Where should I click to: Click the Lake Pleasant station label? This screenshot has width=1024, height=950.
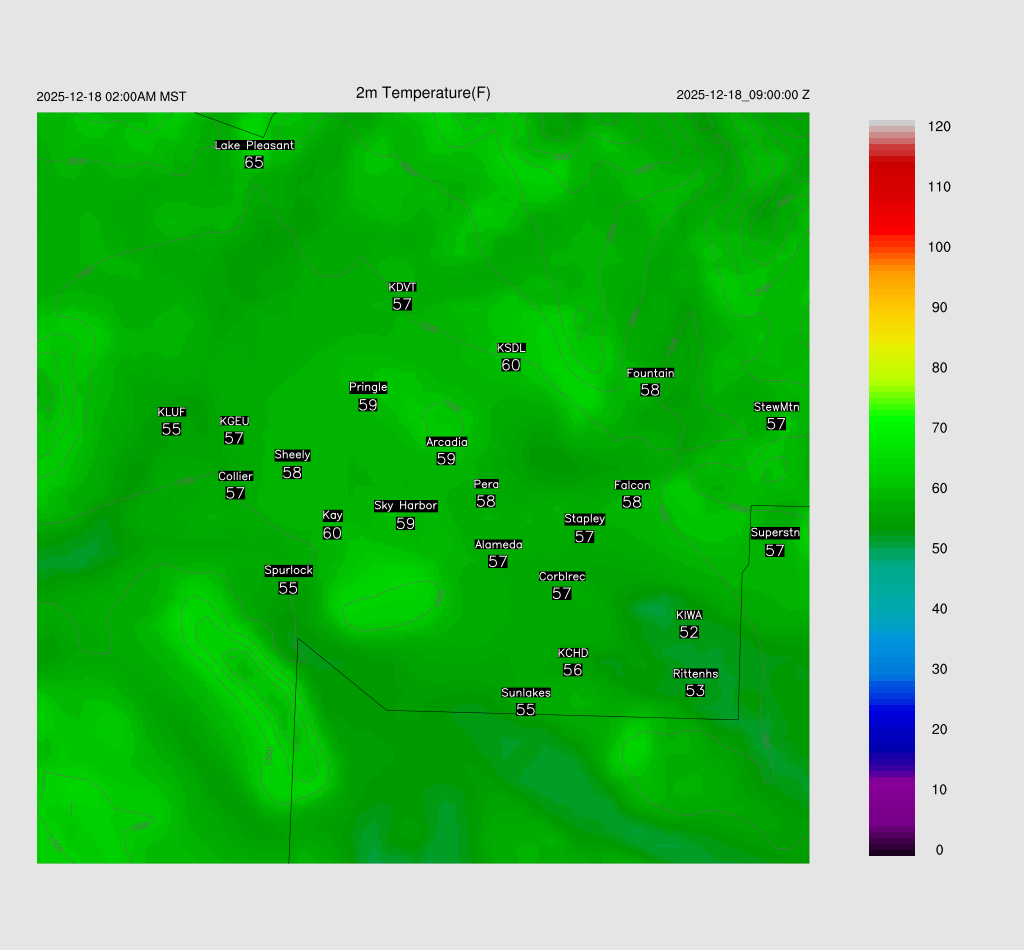pyautogui.click(x=254, y=145)
